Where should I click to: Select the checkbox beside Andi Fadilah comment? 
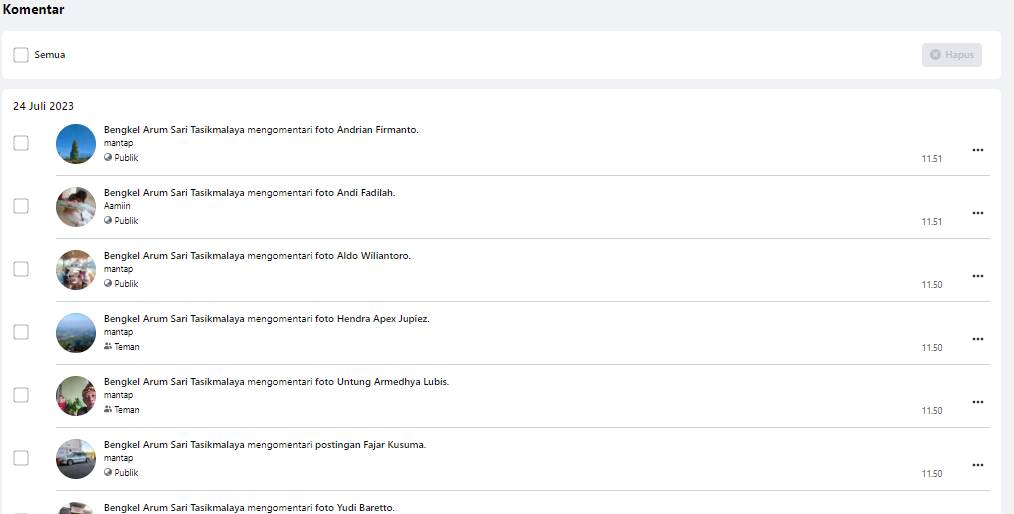(x=21, y=206)
